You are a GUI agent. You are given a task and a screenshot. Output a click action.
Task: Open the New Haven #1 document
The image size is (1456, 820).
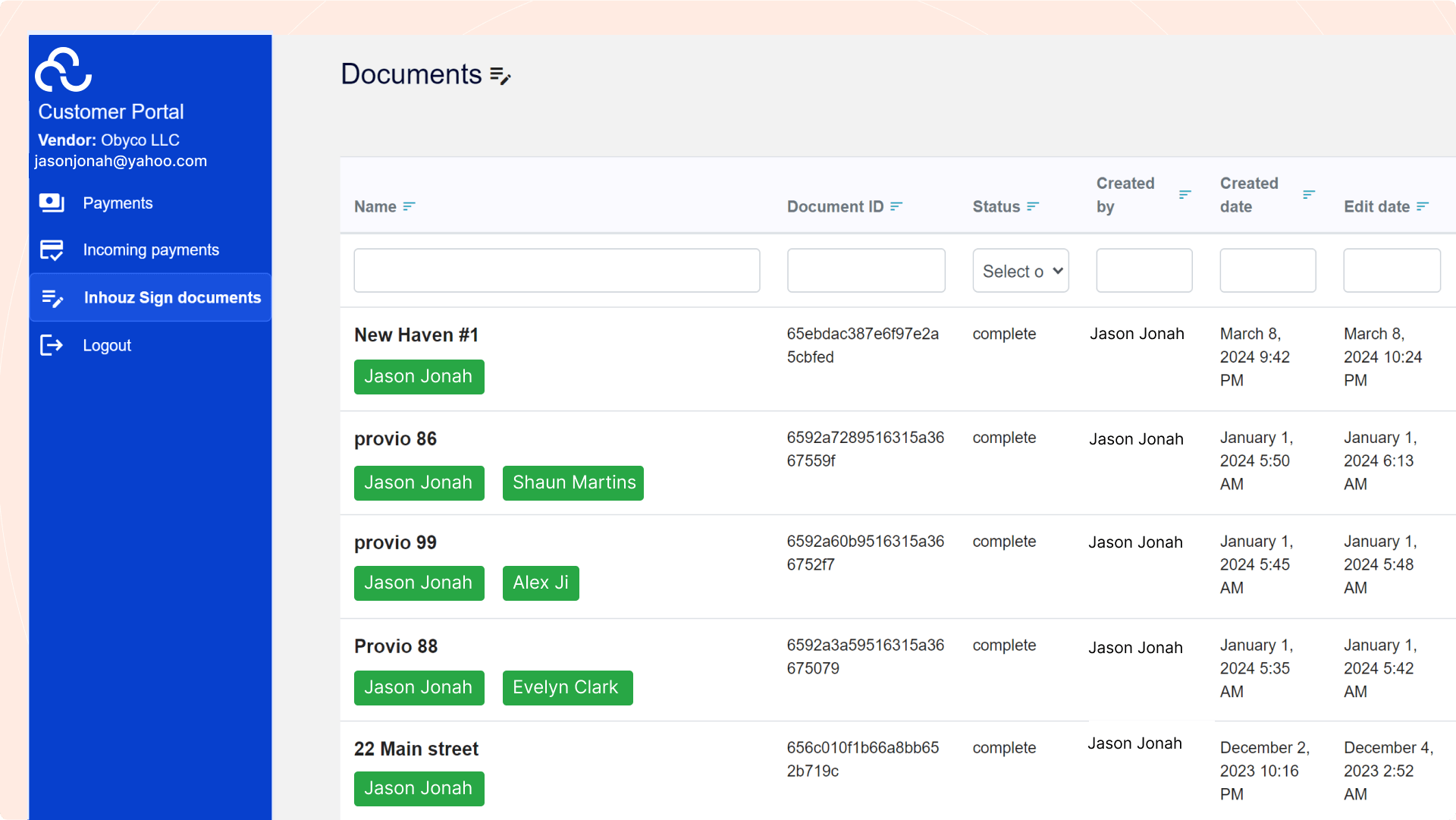(416, 335)
